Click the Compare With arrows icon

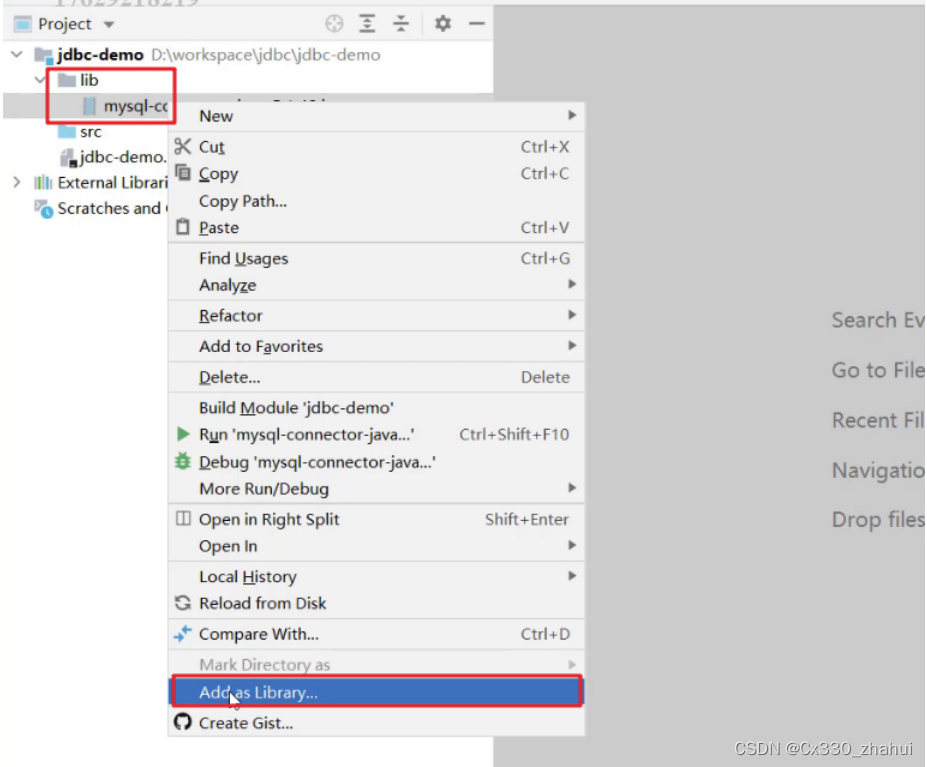pyautogui.click(x=183, y=633)
